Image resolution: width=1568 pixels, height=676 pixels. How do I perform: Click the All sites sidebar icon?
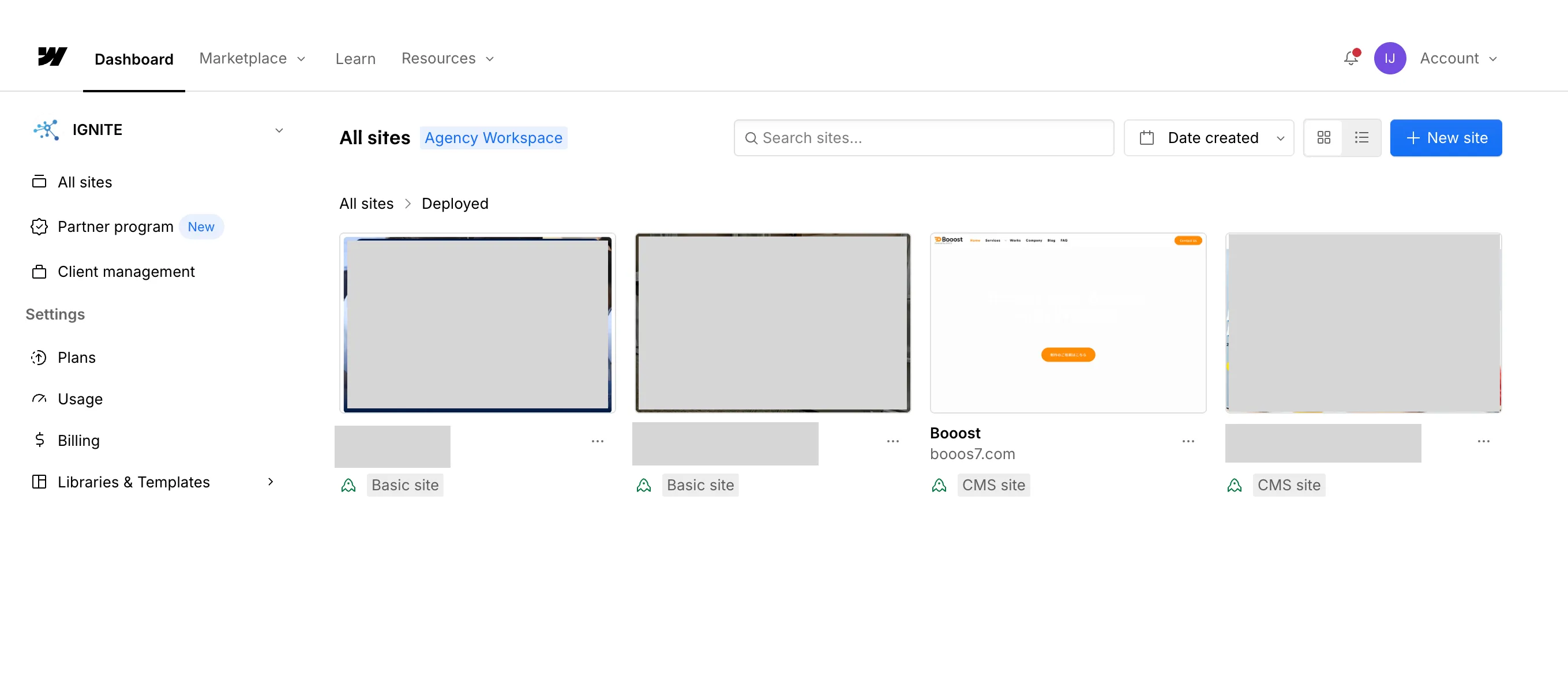click(39, 182)
